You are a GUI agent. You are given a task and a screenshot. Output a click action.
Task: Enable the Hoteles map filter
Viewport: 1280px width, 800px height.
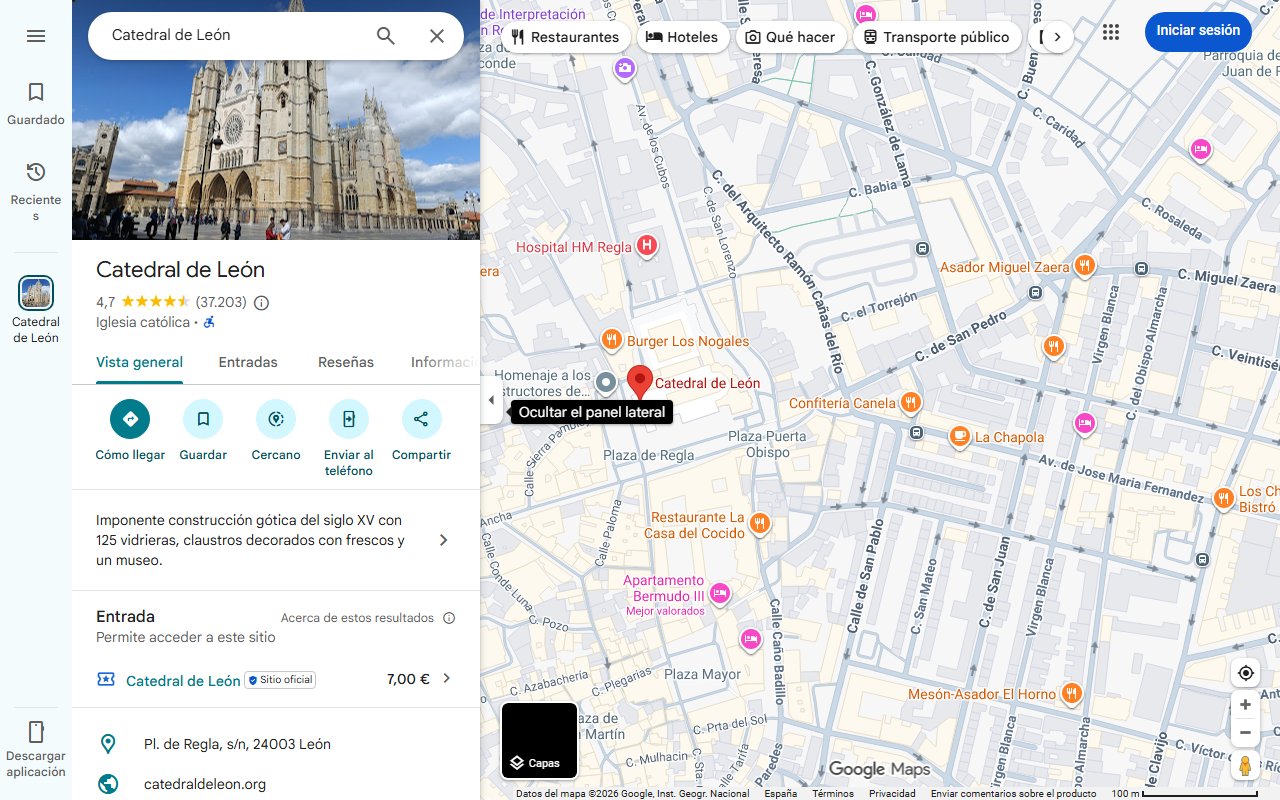[683, 36]
